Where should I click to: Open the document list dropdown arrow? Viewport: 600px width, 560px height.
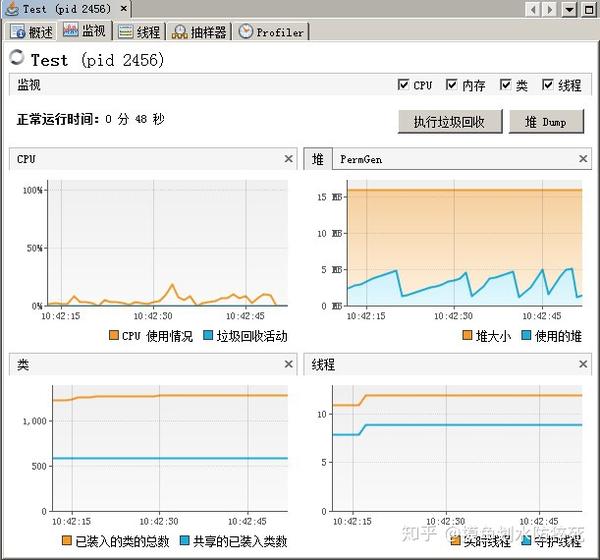pyautogui.click(x=569, y=10)
